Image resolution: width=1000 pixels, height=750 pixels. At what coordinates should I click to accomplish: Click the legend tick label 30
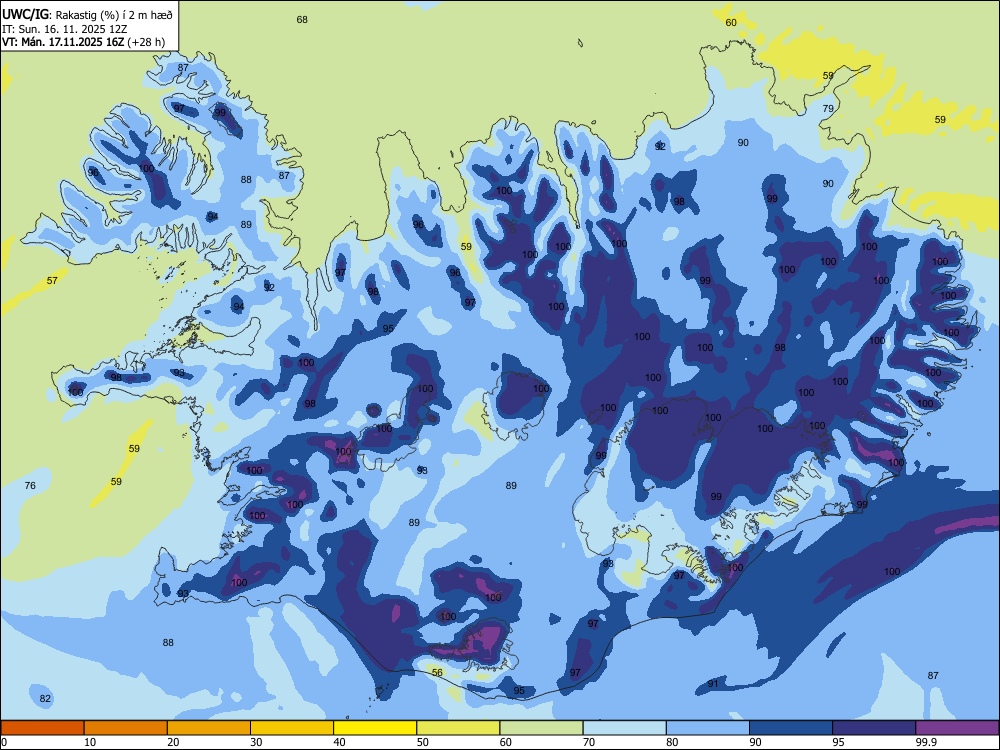[256, 742]
